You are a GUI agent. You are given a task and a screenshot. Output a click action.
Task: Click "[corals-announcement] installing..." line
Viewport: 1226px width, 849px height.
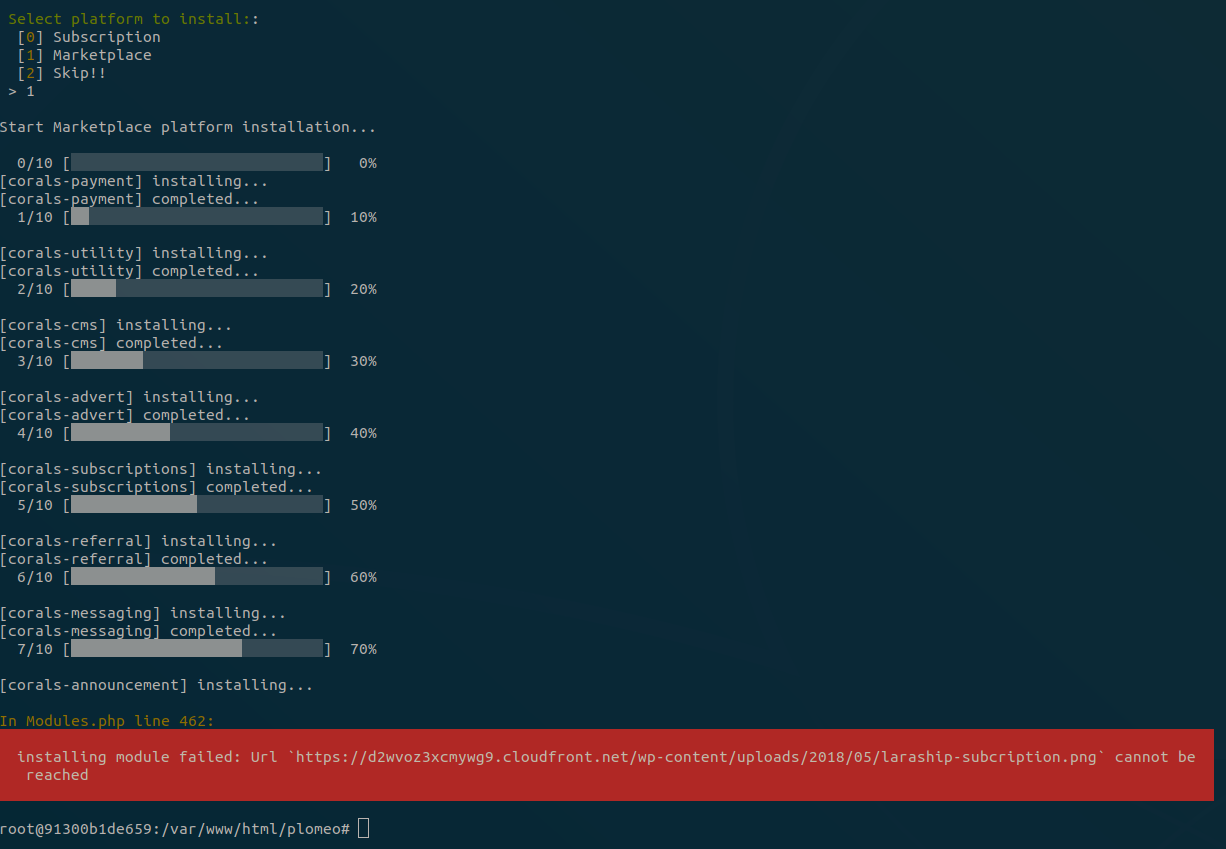tap(157, 685)
